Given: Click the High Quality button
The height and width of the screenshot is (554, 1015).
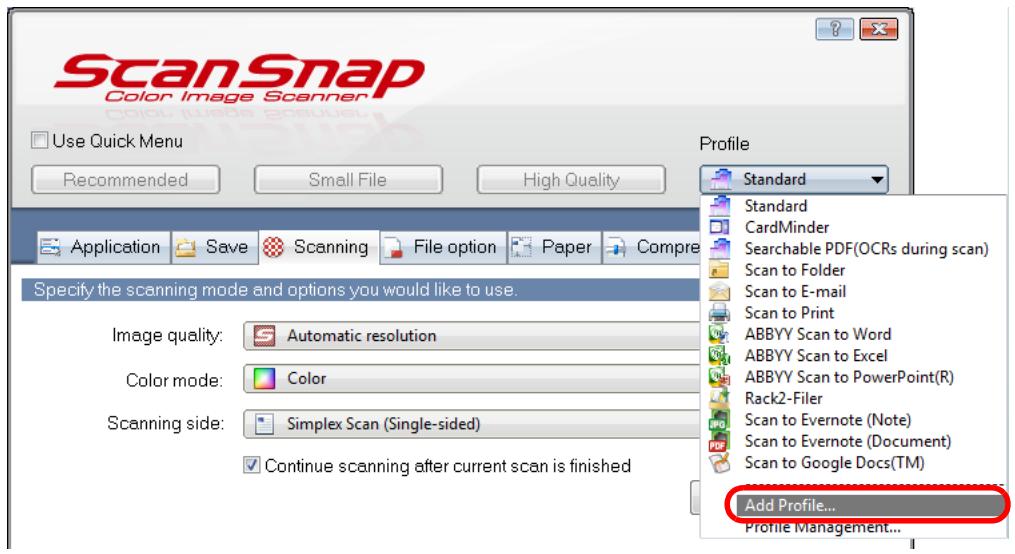Looking at the screenshot, I should point(571,179).
